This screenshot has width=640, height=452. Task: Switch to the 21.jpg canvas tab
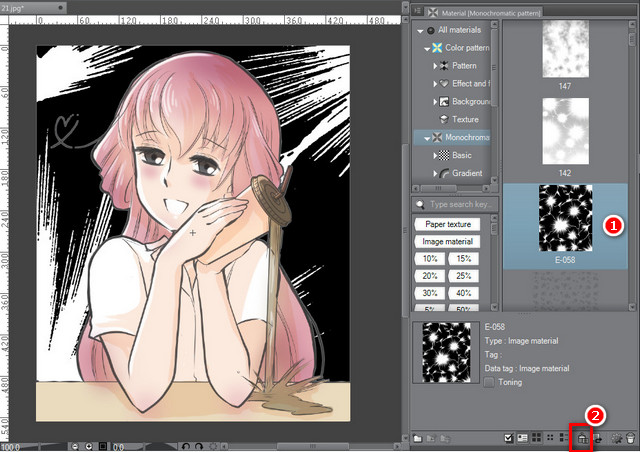pos(33,7)
